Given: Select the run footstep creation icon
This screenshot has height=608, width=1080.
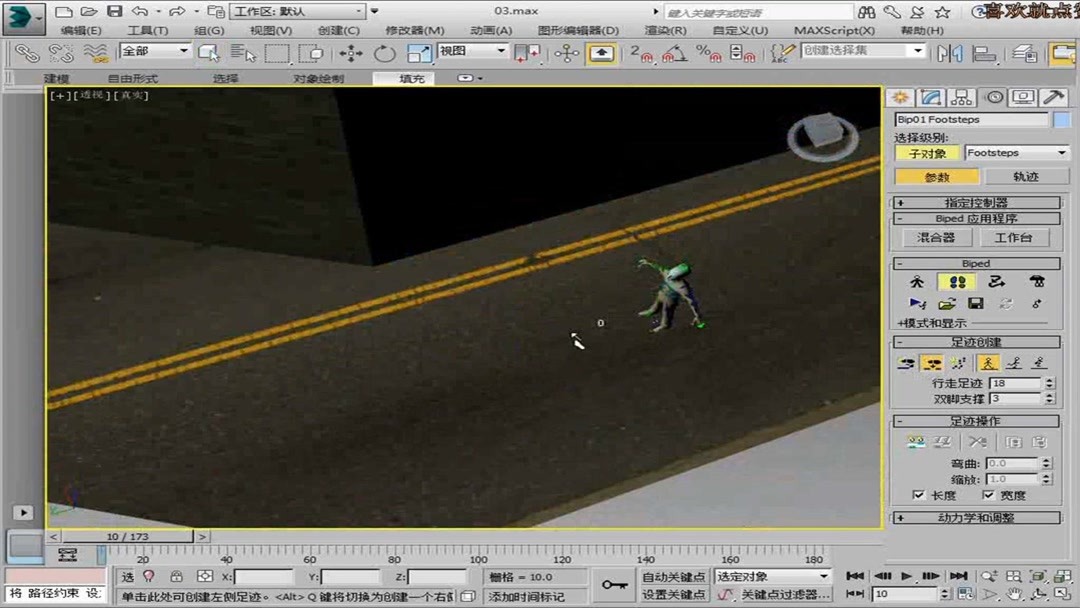Looking at the screenshot, I should (x=1016, y=364).
